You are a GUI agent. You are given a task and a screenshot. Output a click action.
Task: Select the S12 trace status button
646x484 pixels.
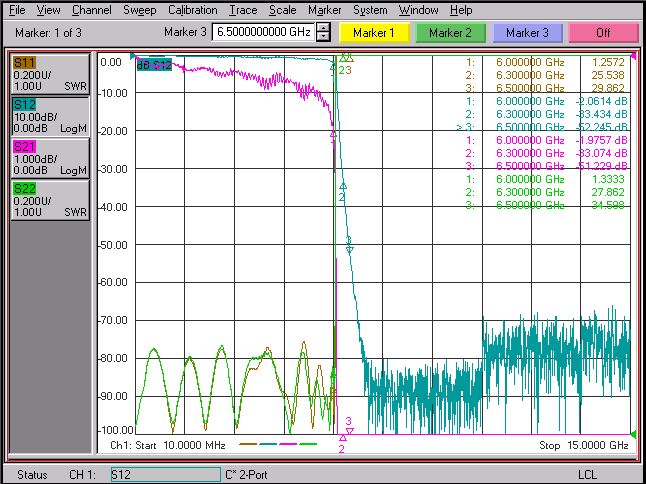50,116
